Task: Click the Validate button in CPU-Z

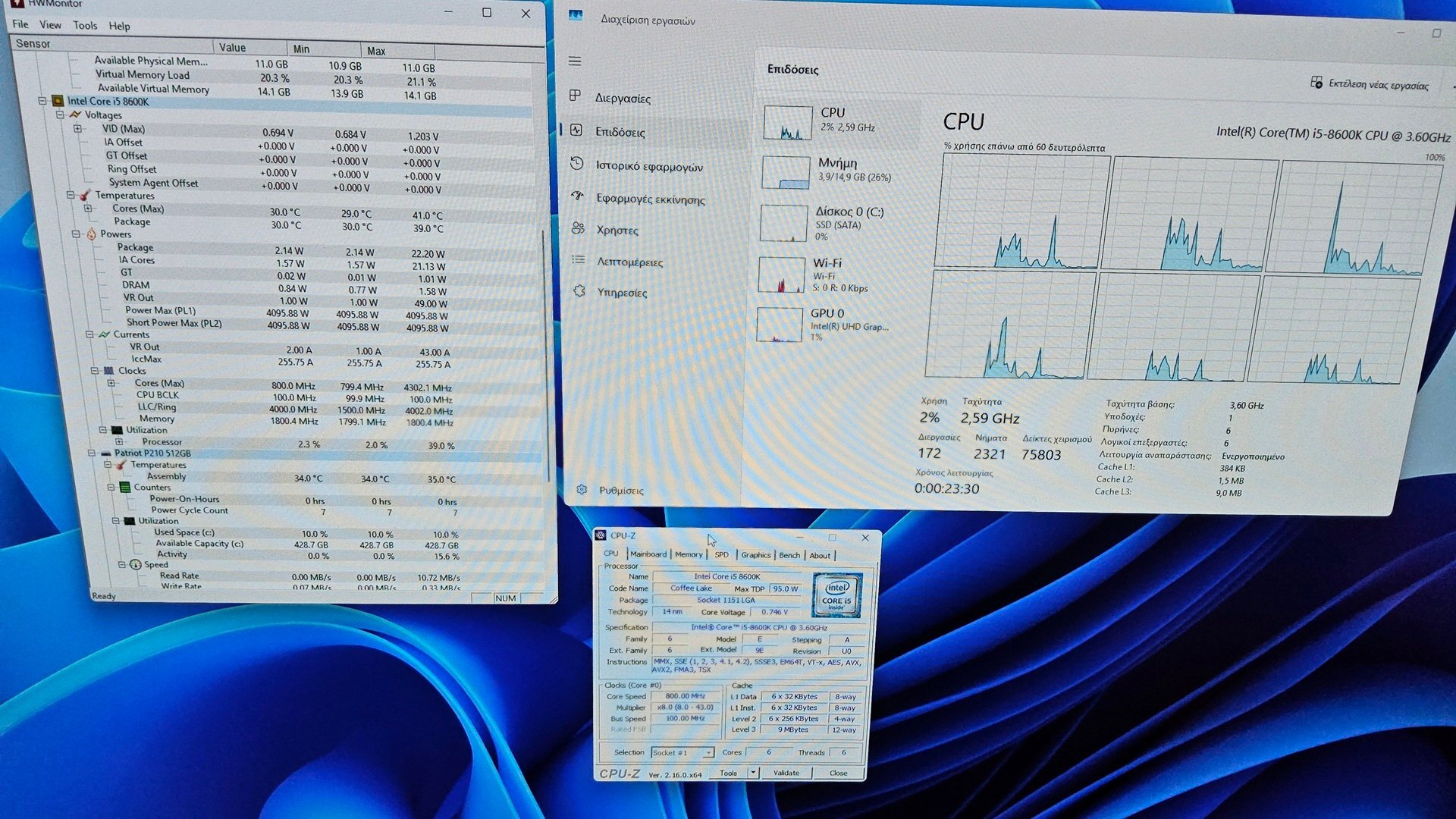Action: coord(786,773)
